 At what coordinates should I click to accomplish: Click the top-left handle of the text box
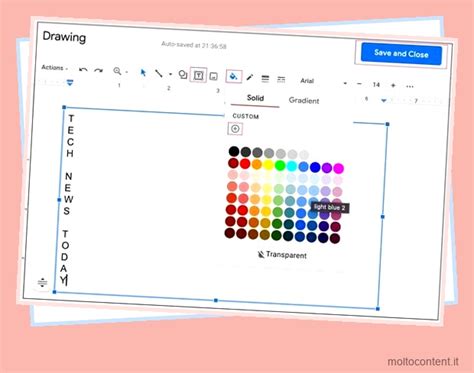coord(64,107)
